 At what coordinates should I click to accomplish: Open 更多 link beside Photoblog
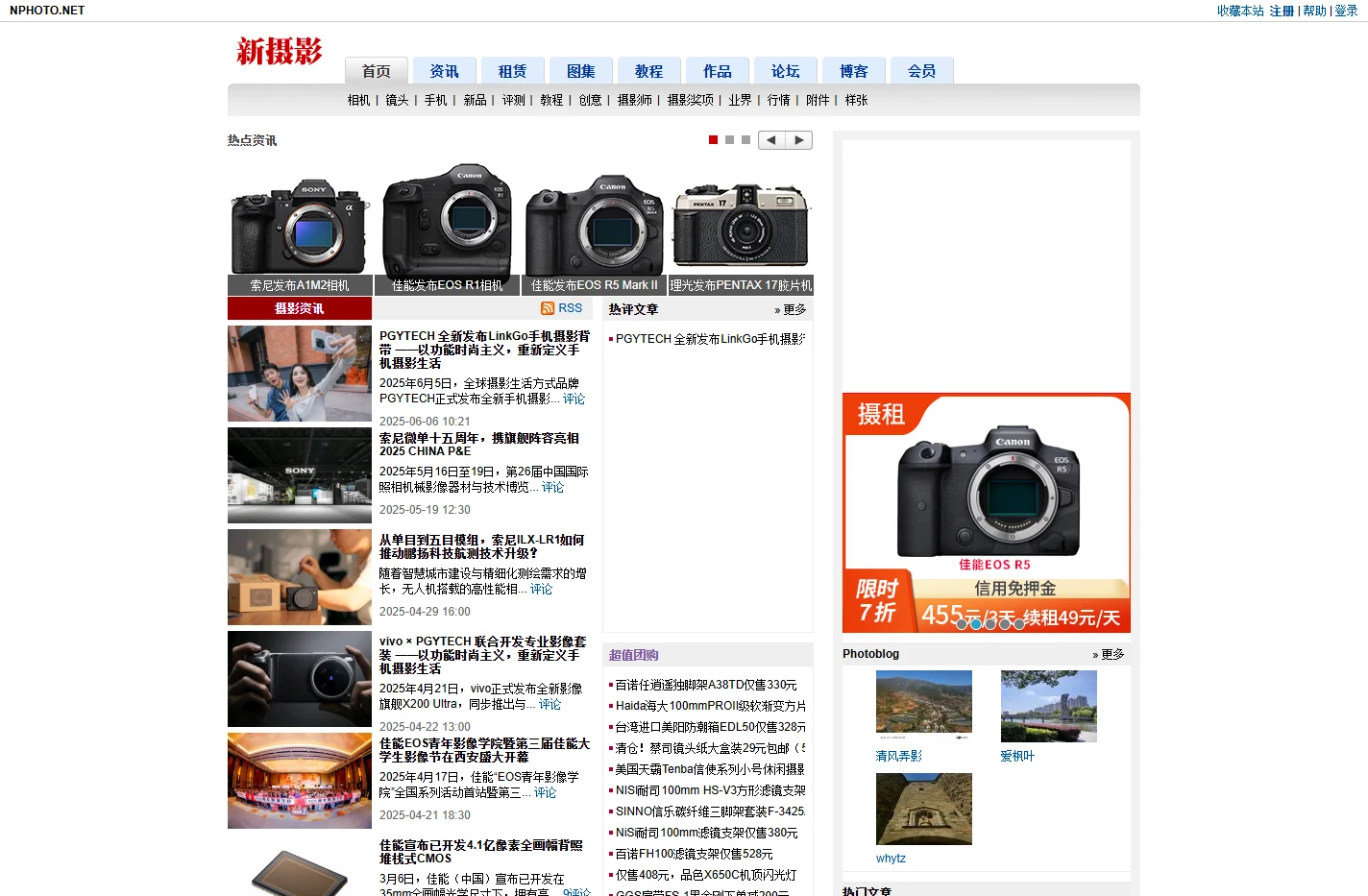pos(1109,654)
